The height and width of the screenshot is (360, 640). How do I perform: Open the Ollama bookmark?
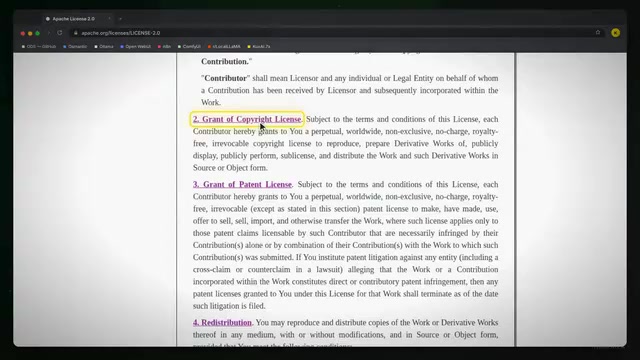104,47
